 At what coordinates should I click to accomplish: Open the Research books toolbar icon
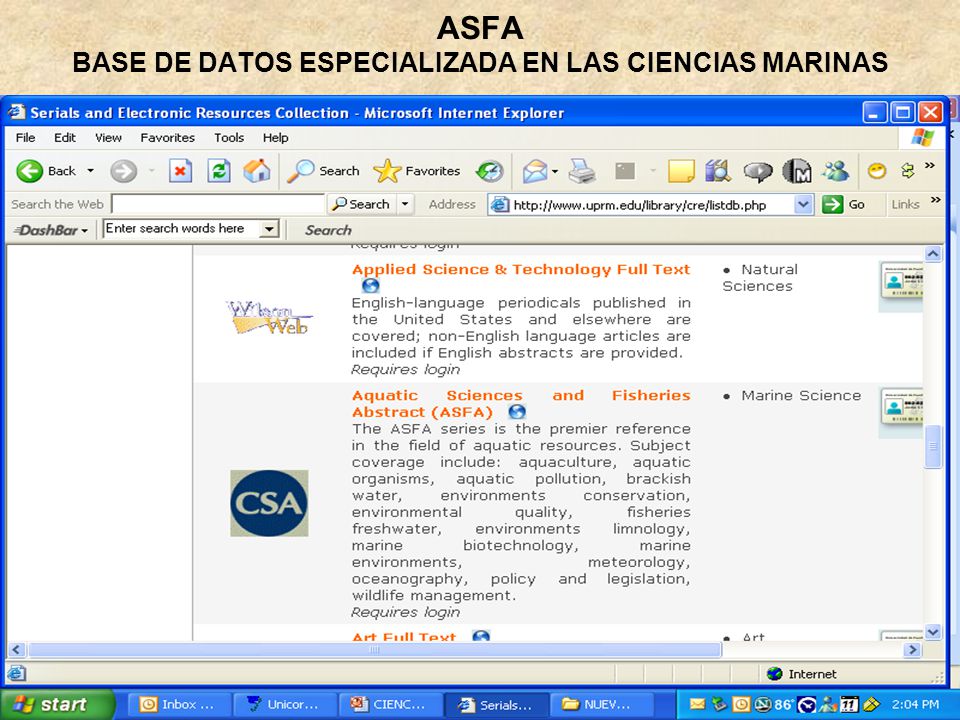tap(718, 171)
